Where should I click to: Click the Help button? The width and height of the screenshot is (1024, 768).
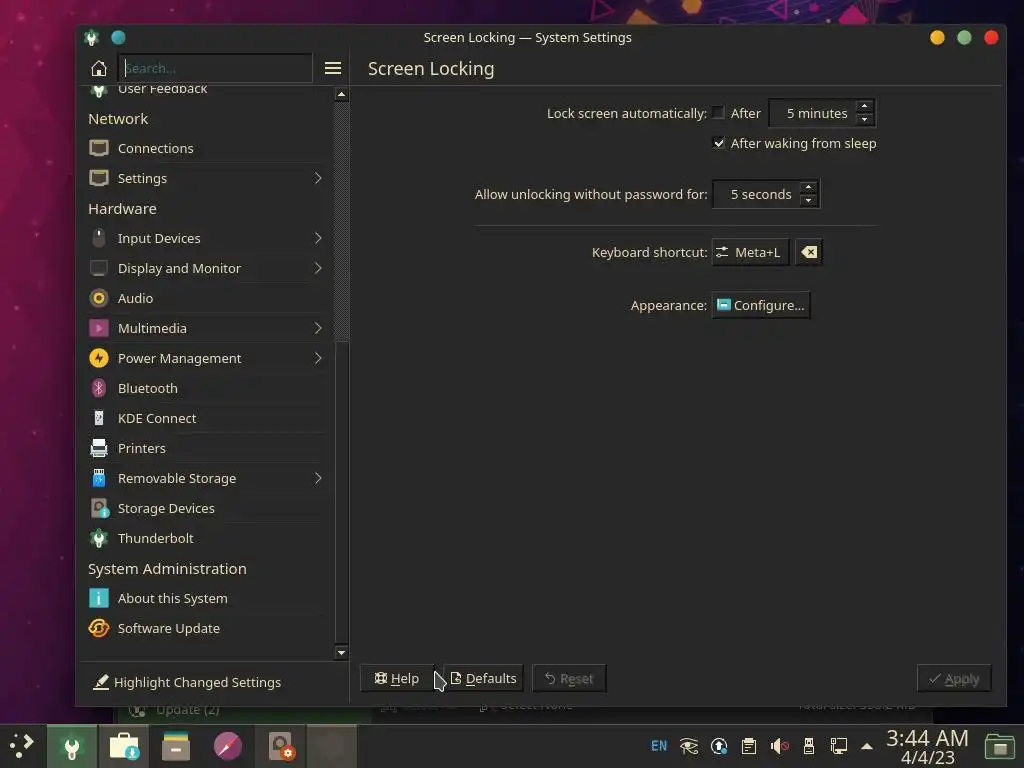click(x=397, y=679)
